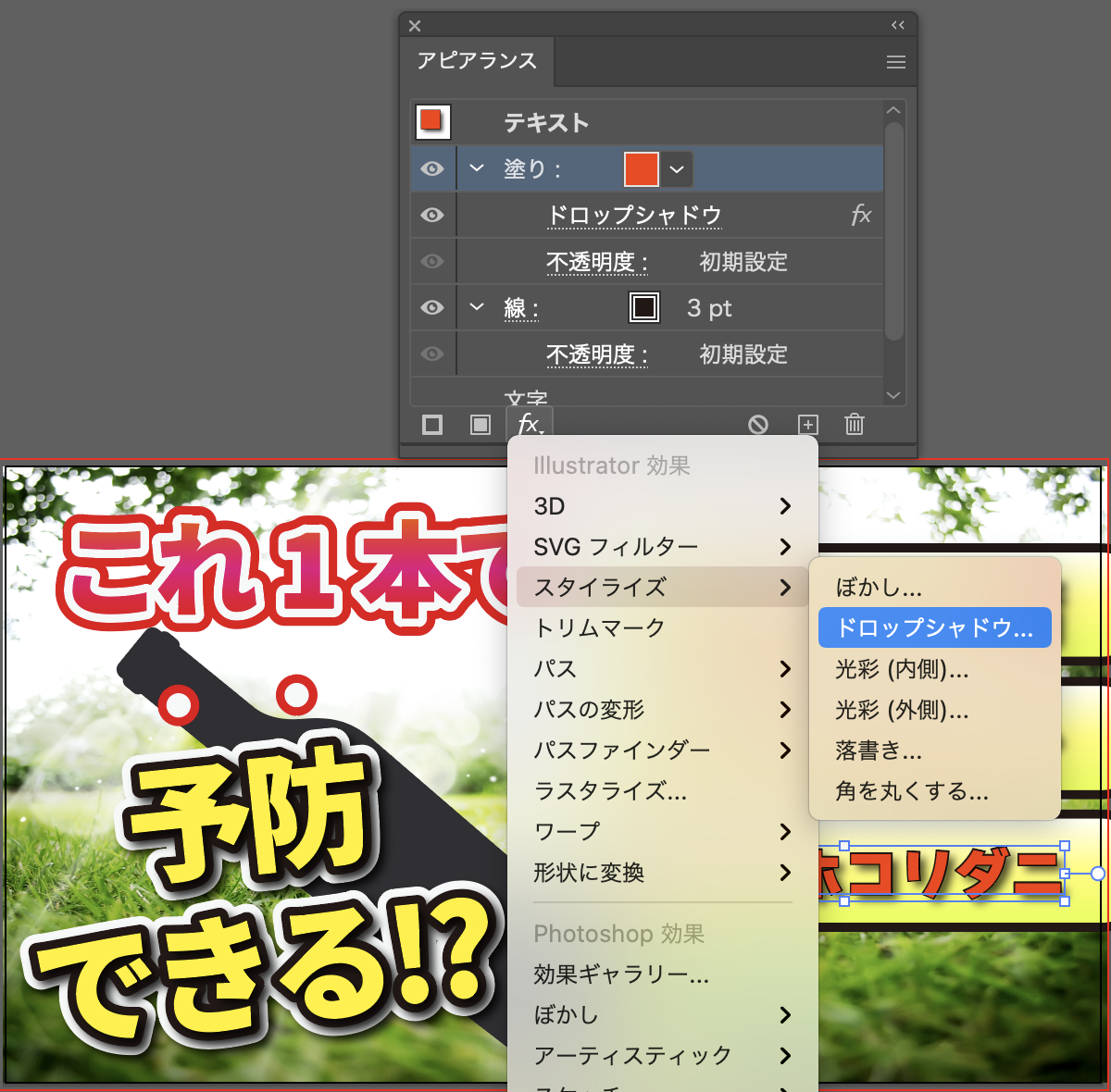The height and width of the screenshot is (1092, 1111).
Task: Toggle visibility of the Stroke attribute
Action: 432,308
